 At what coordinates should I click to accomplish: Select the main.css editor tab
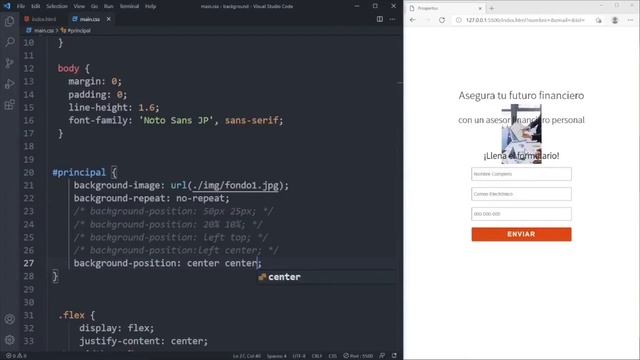pos(89,19)
